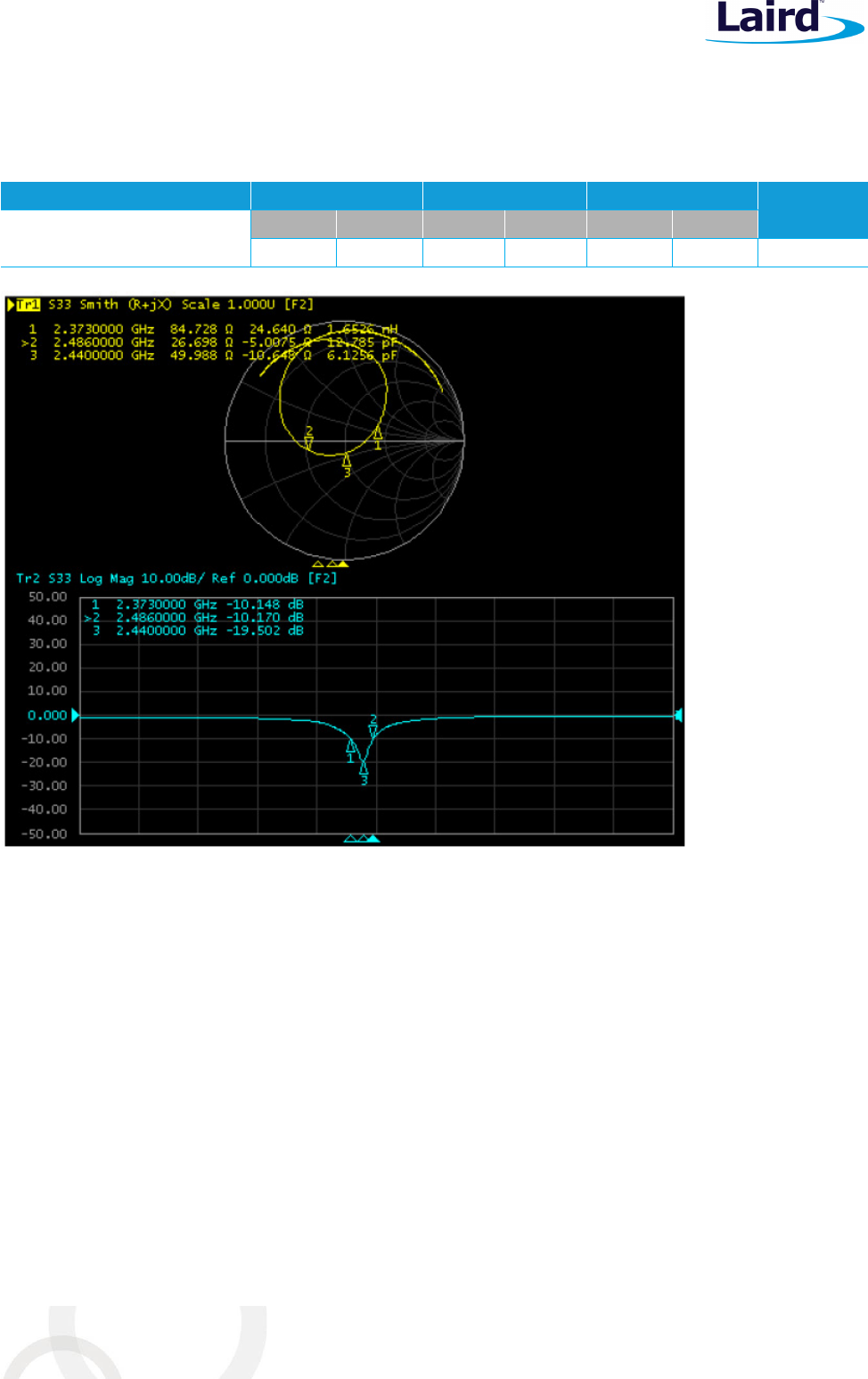Click marker 2 on the Log Mag trace
The image size is (868, 1379).
[x=373, y=726]
